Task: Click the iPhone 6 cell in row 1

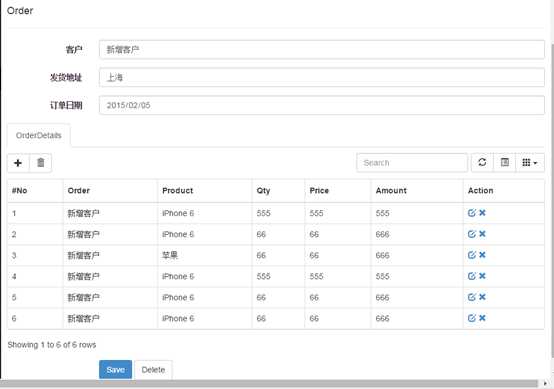Action: pyautogui.click(x=205, y=213)
